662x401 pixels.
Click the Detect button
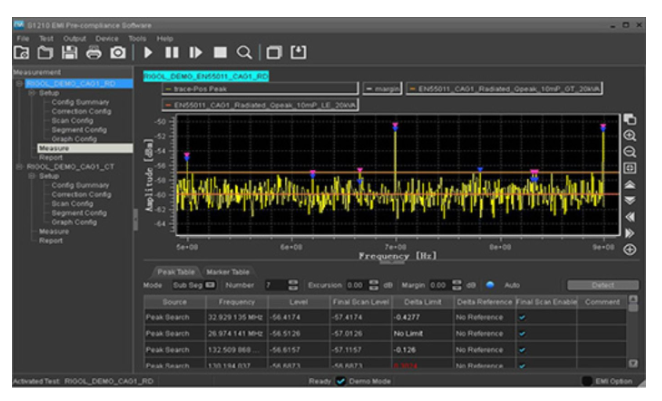point(602,285)
